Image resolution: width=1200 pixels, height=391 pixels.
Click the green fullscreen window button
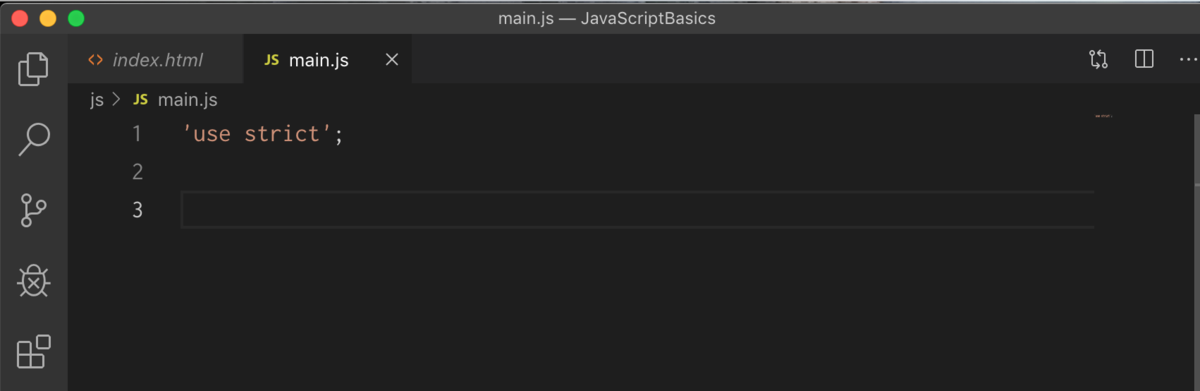pos(76,18)
